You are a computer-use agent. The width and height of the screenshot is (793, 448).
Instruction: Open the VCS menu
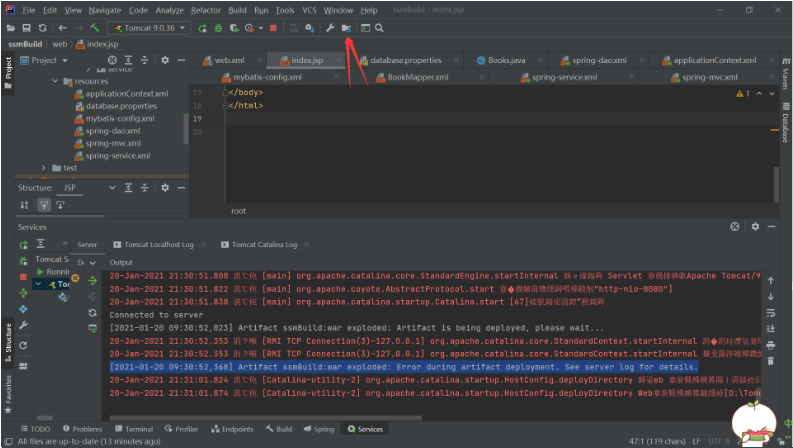(310, 10)
